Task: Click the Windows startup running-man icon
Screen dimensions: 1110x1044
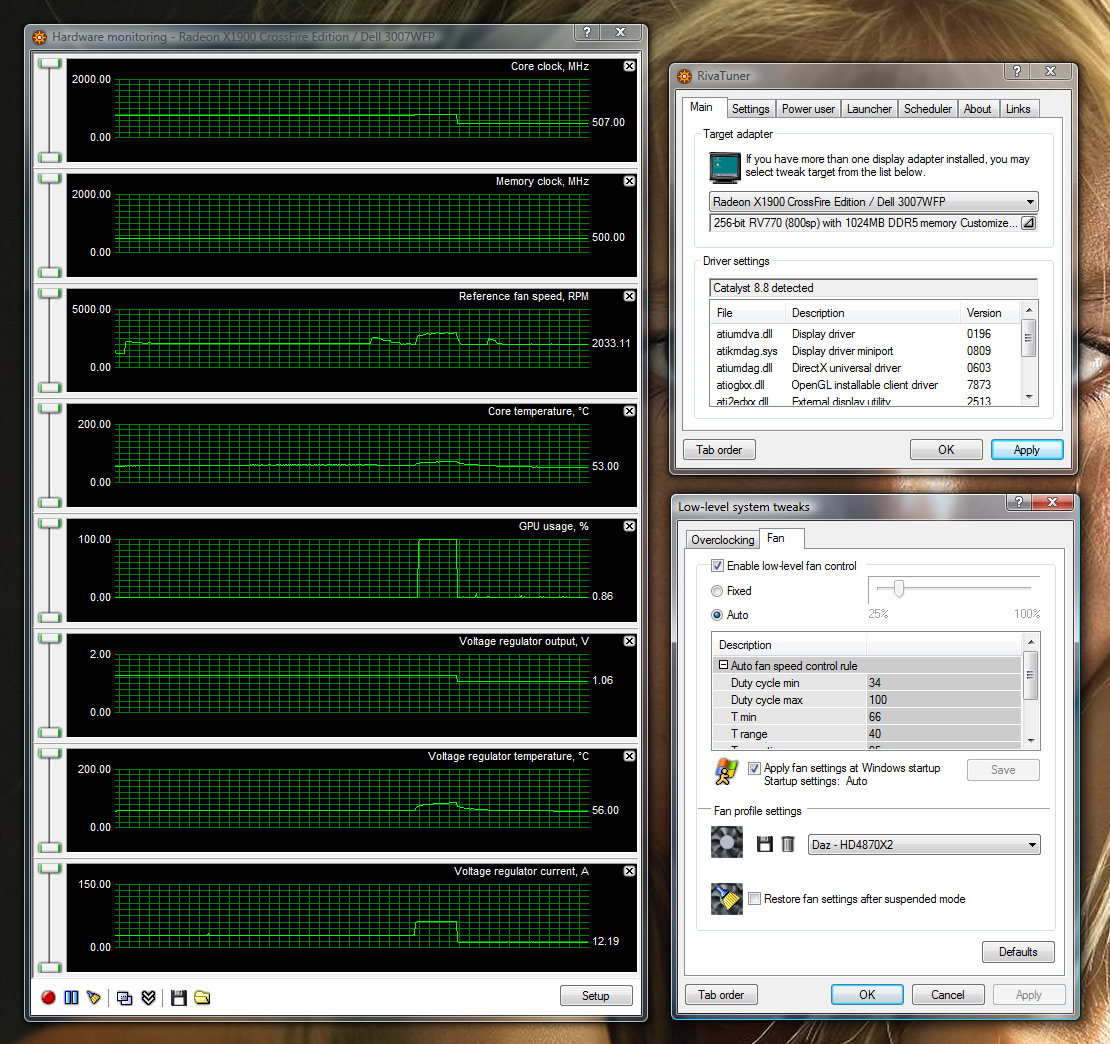Action: [726, 772]
